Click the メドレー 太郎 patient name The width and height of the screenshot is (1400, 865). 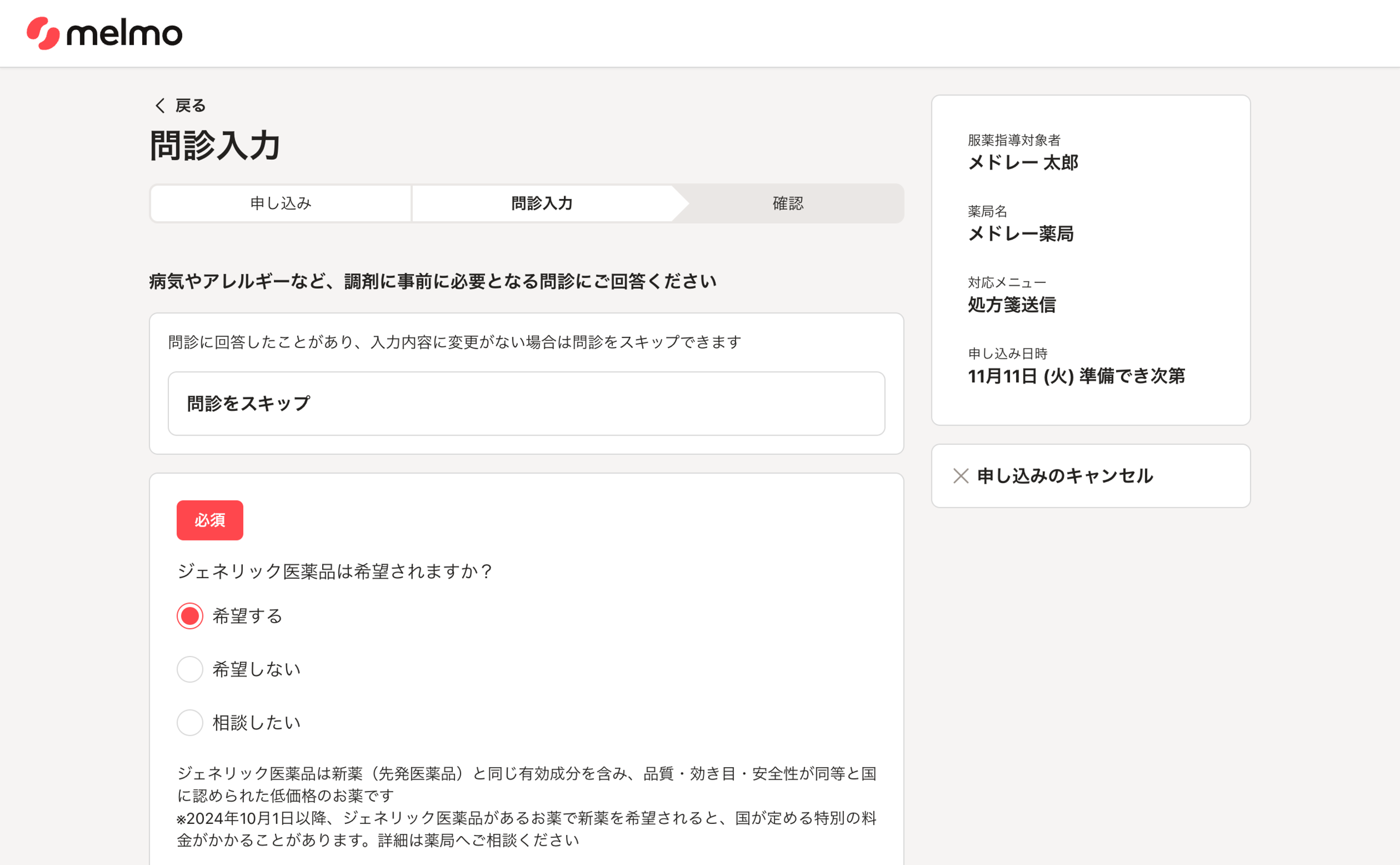tap(1023, 162)
